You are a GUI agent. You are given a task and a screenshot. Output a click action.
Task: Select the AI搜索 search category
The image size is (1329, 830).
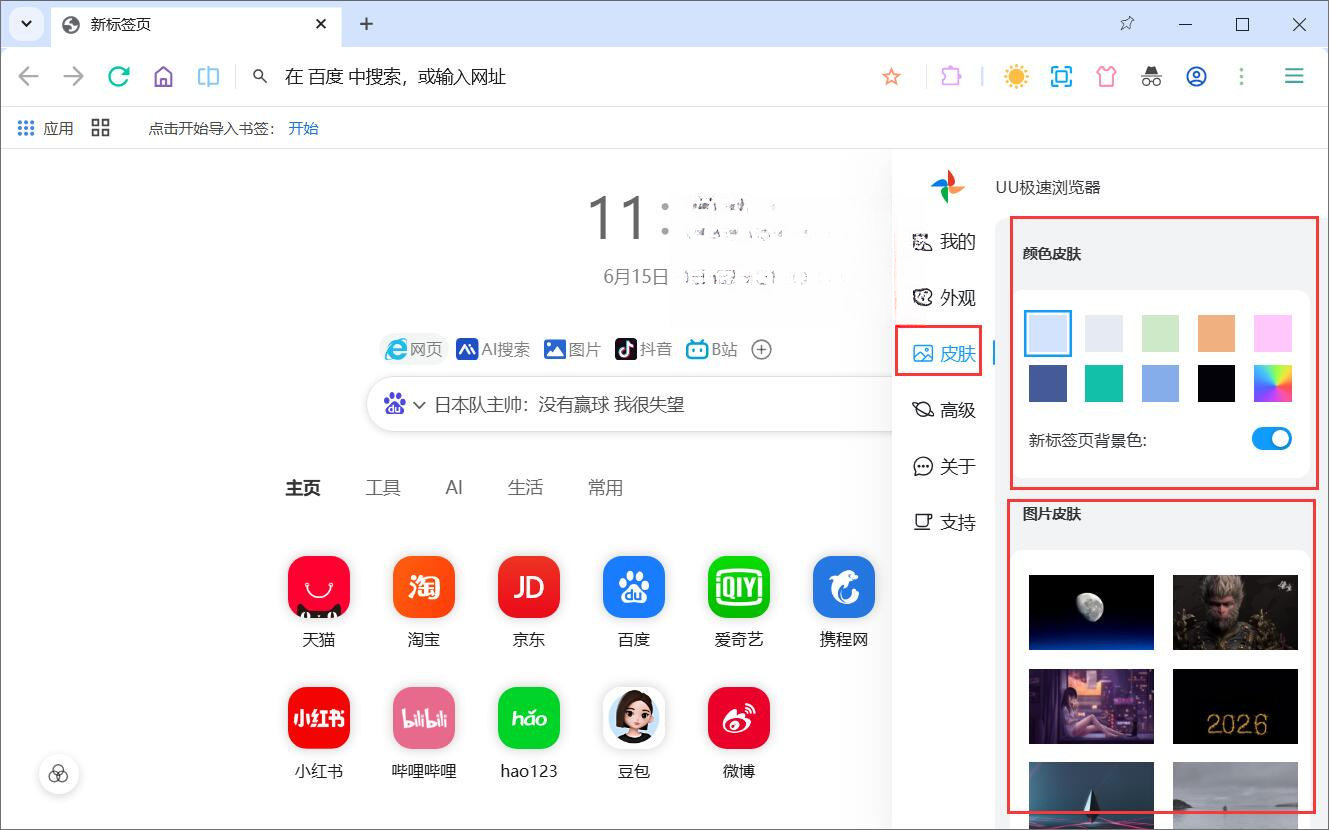tap(493, 349)
